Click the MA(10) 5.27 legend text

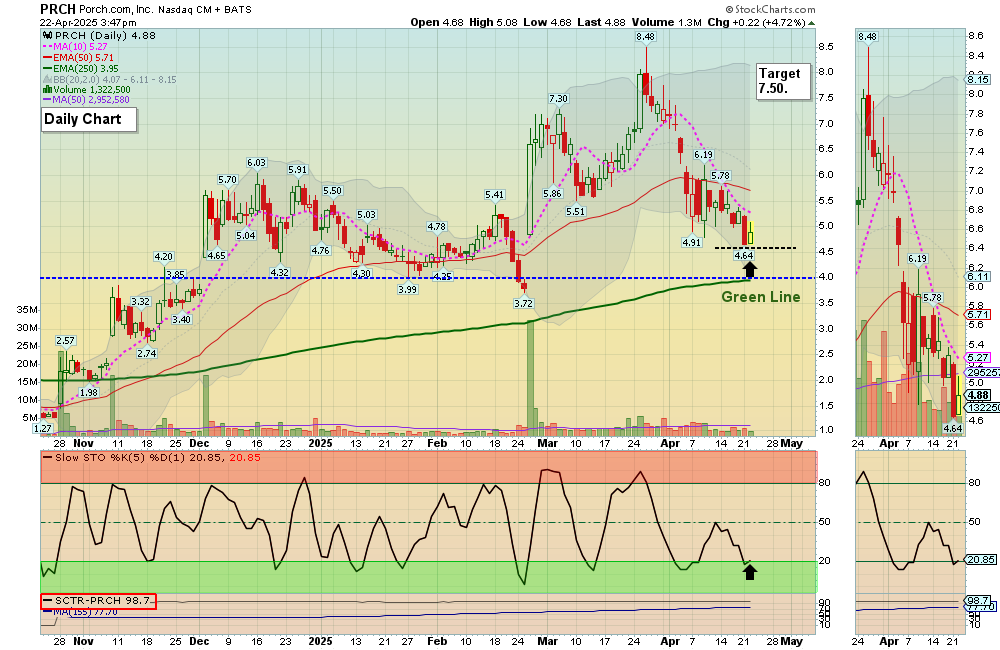[x=80, y=47]
